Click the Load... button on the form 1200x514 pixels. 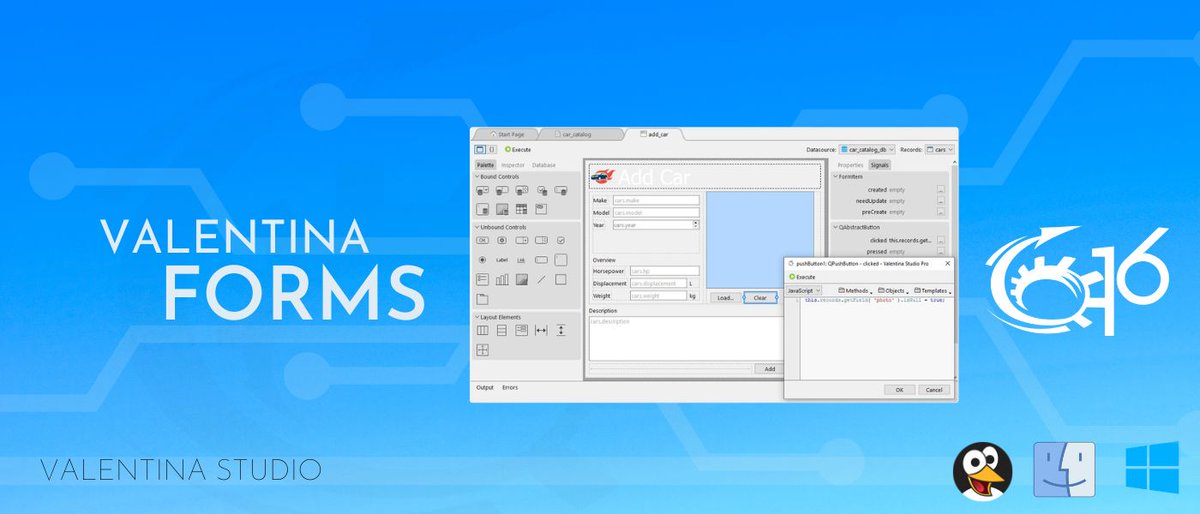click(726, 297)
